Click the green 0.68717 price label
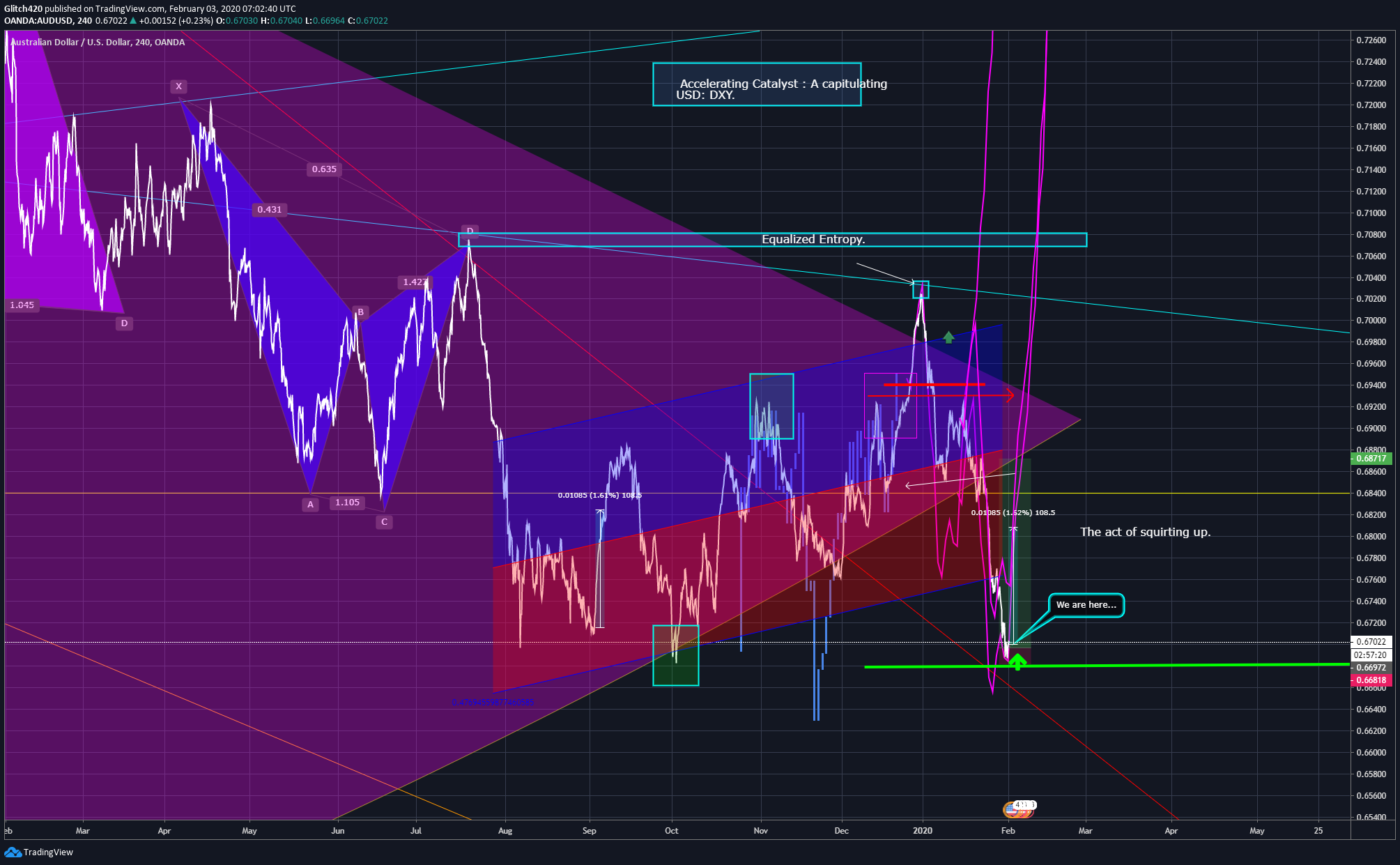This screenshot has width=1400, height=865. point(1371,458)
